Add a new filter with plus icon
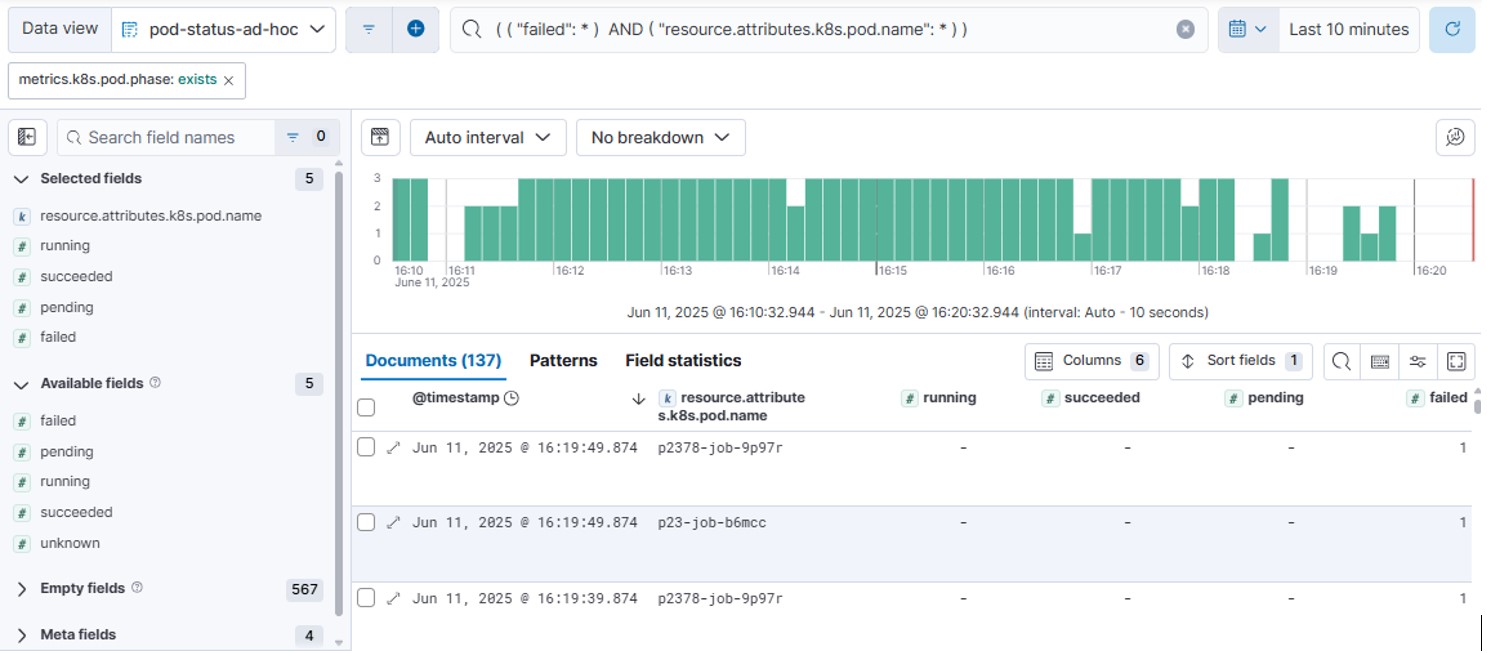Image resolution: width=1487 pixels, height=653 pixels. 416,29
